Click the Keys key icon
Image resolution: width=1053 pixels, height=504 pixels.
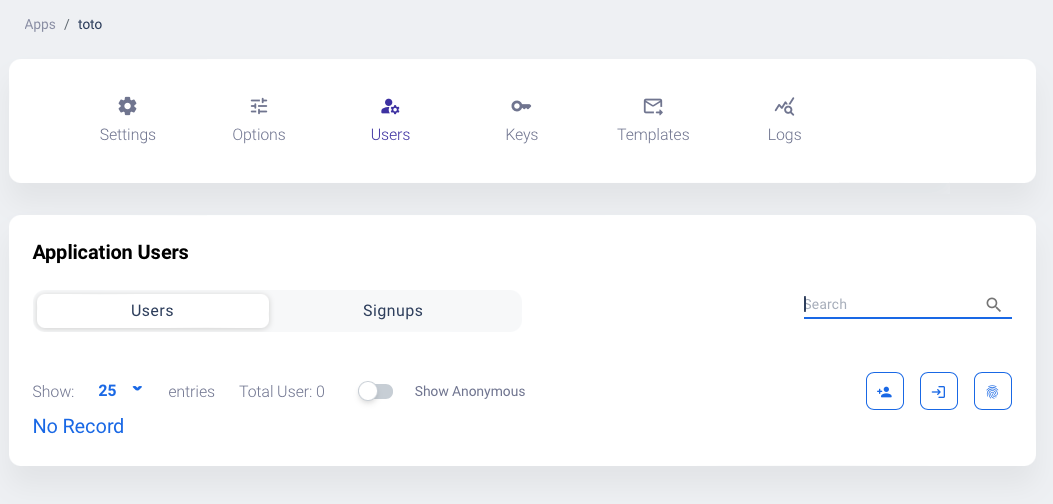[x=521, y=106]
